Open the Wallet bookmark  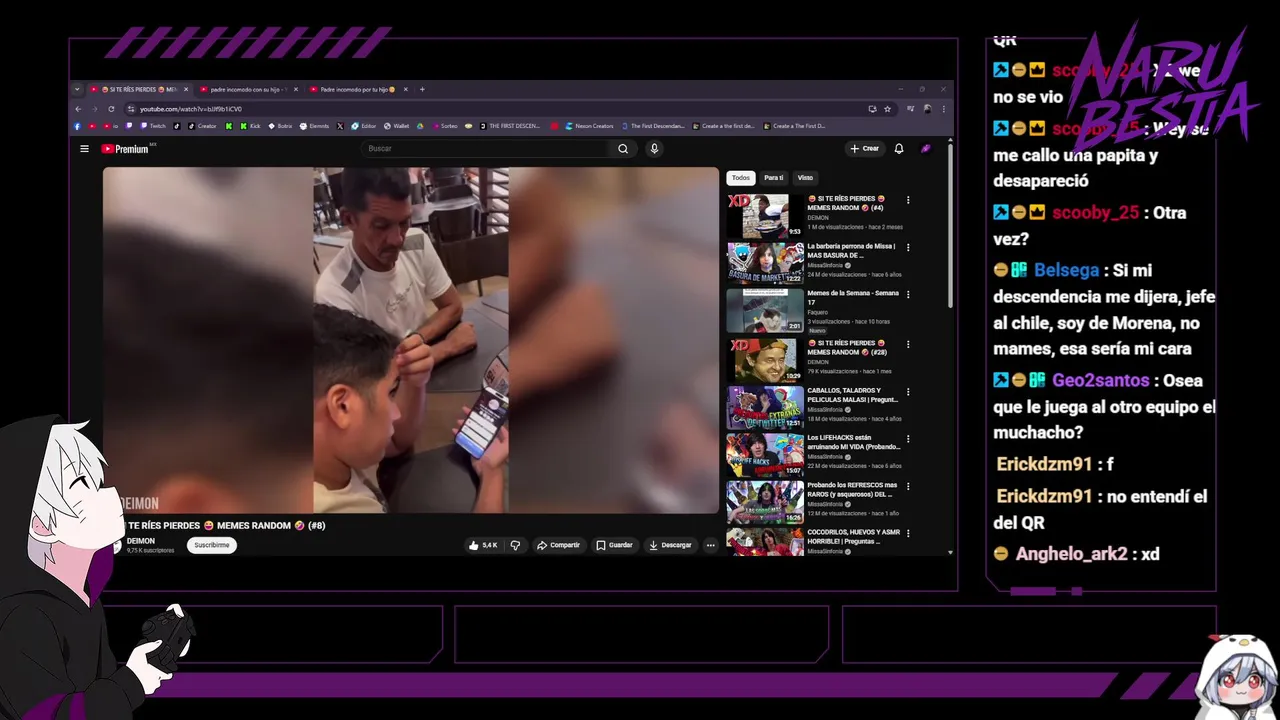396,126
